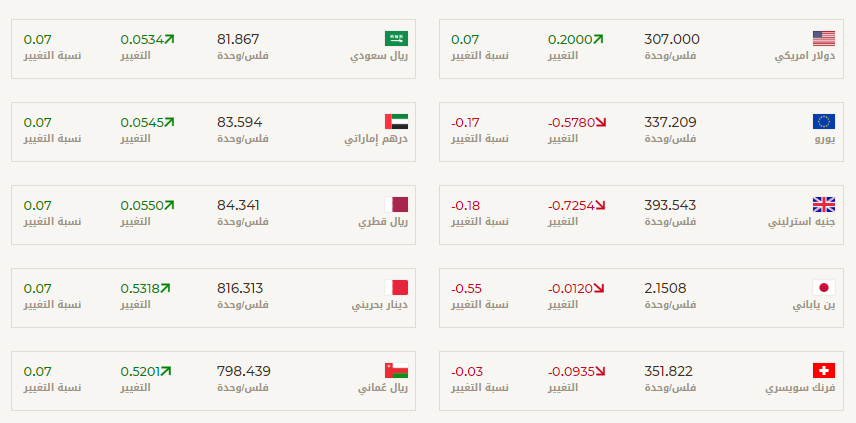
Task: Click the فرنك سويسري change percentage -0.03
Action: 467,372
